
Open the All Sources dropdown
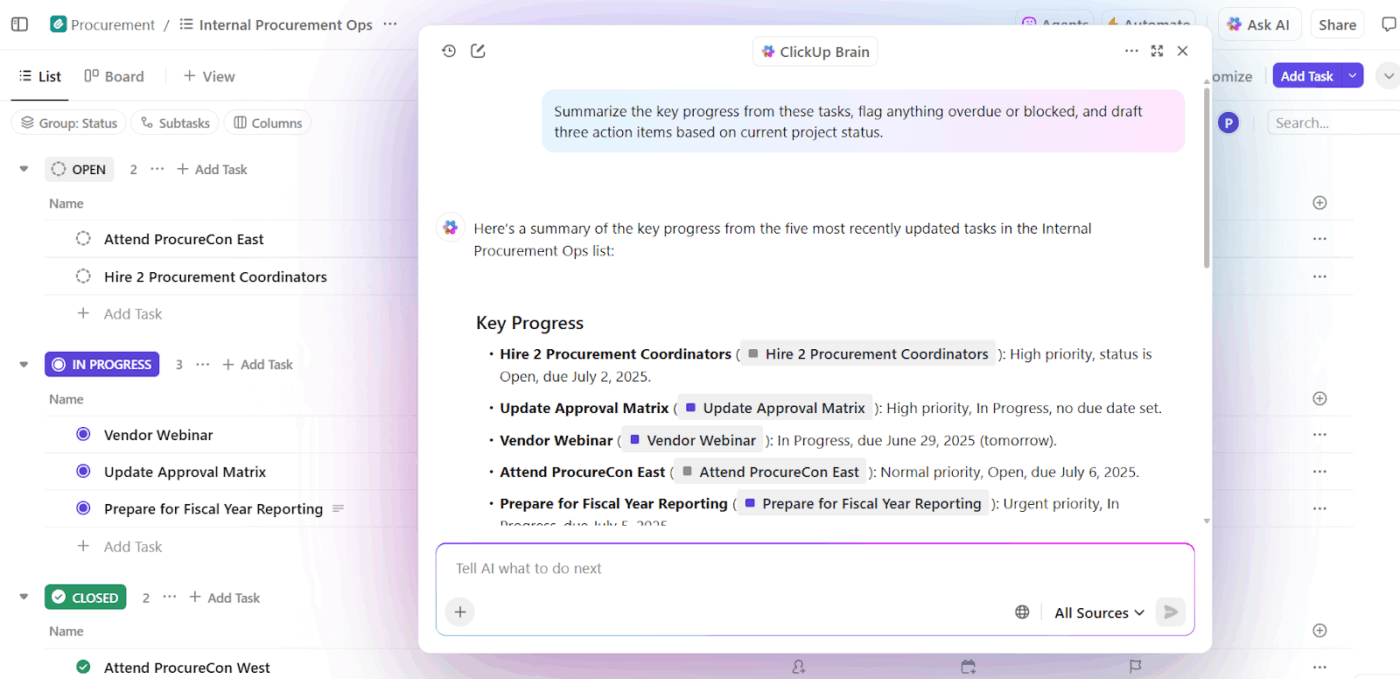coord(1097,612)
